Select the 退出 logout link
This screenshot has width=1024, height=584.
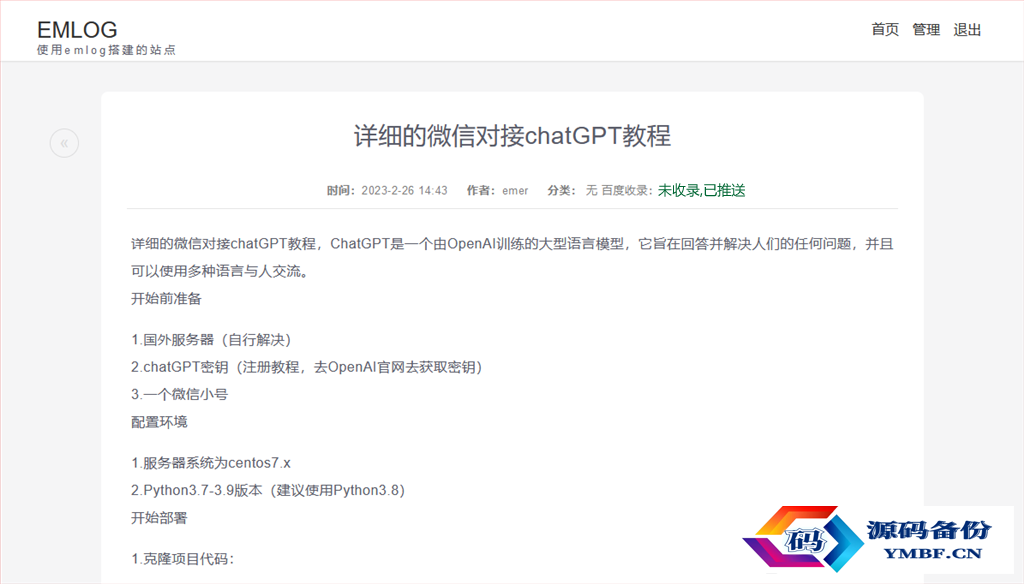click(967, 29)
